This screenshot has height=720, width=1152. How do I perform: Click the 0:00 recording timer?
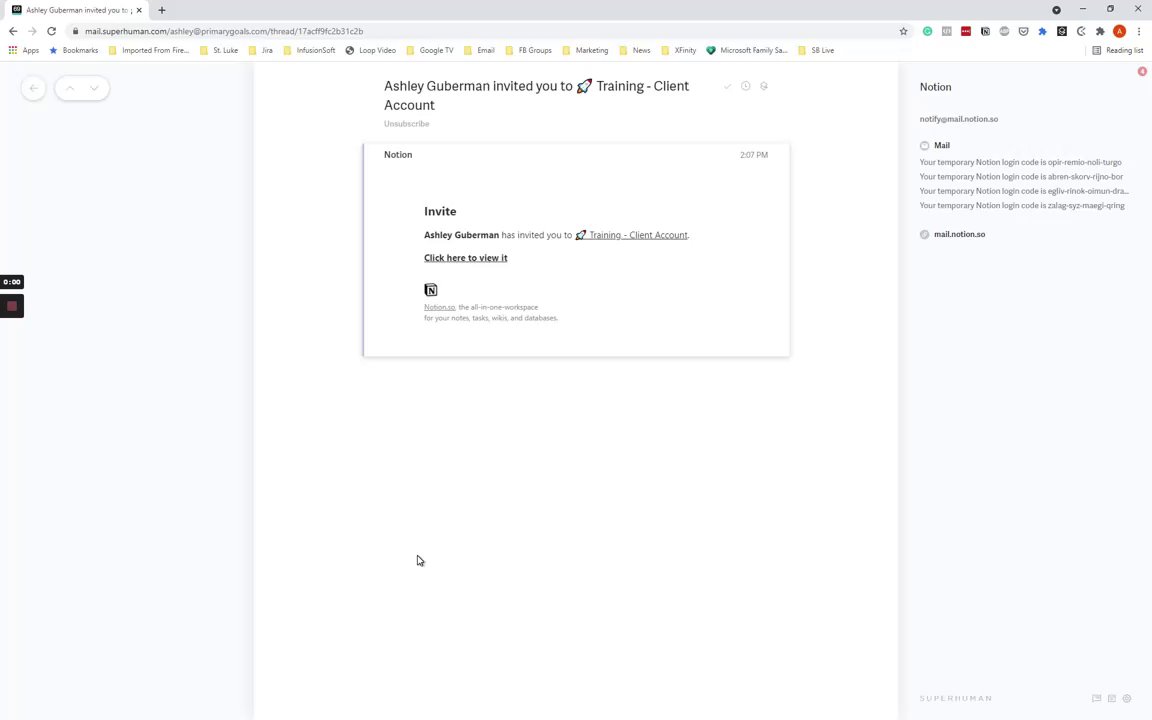(12, 281)
